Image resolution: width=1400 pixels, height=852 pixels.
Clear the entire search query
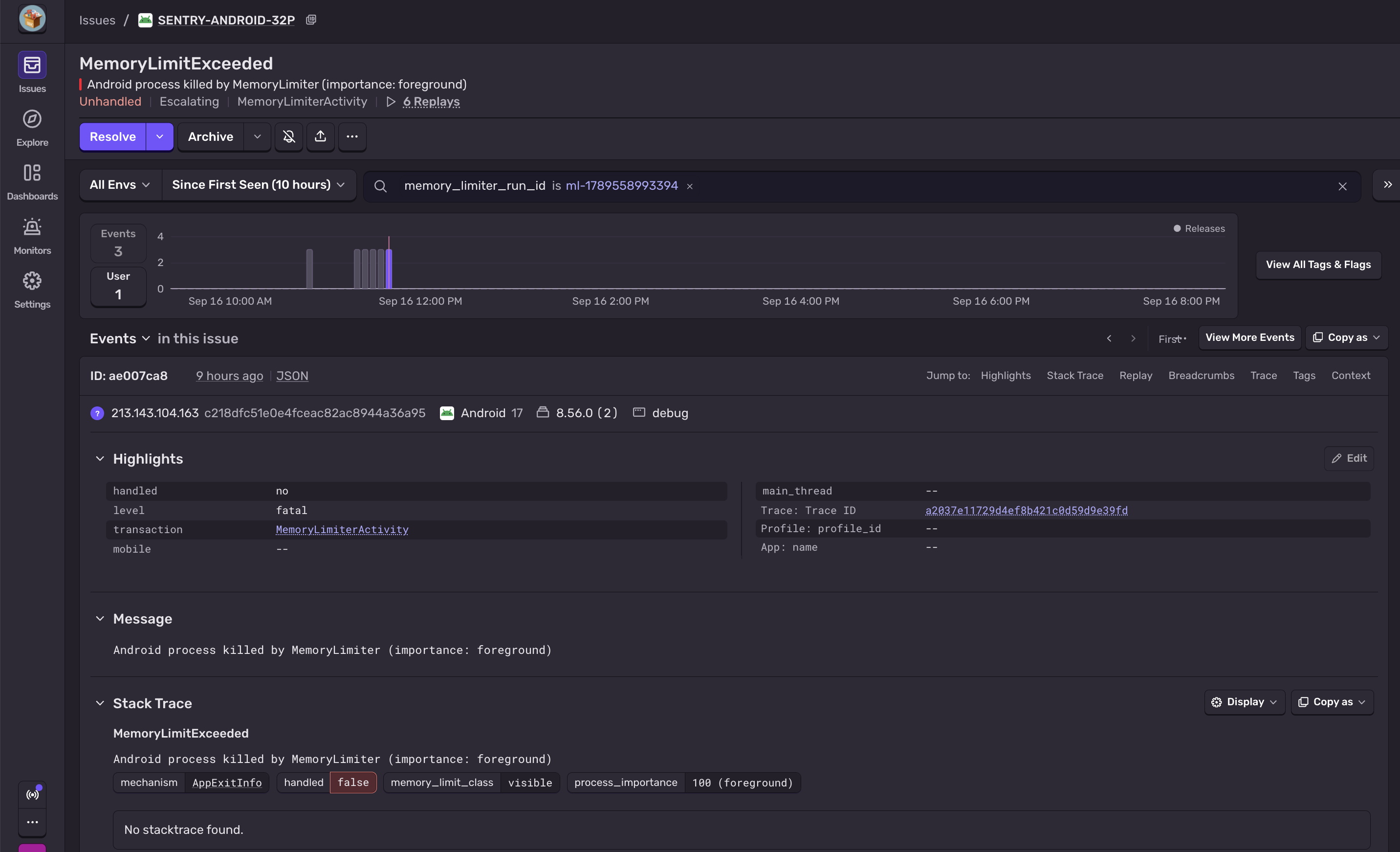coord(1343,186)
